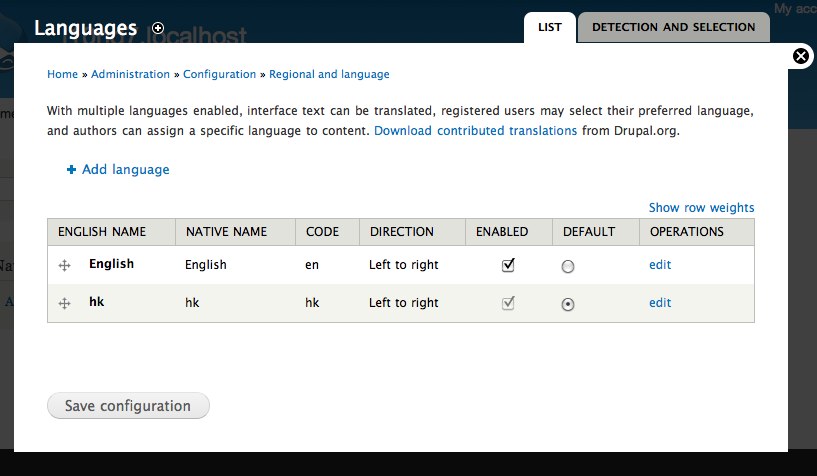The width and height of the screenshot is (817, 476).
Task: Click the drag handle for English row
Action: point(65,266)
